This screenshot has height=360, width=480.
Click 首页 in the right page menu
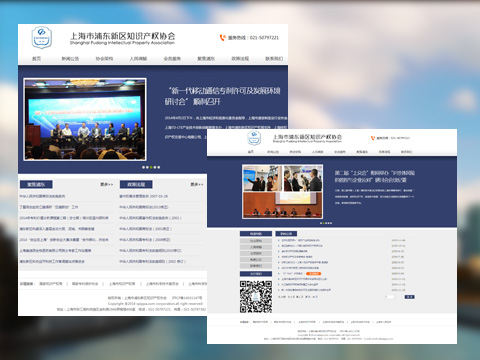click(251, 152)
